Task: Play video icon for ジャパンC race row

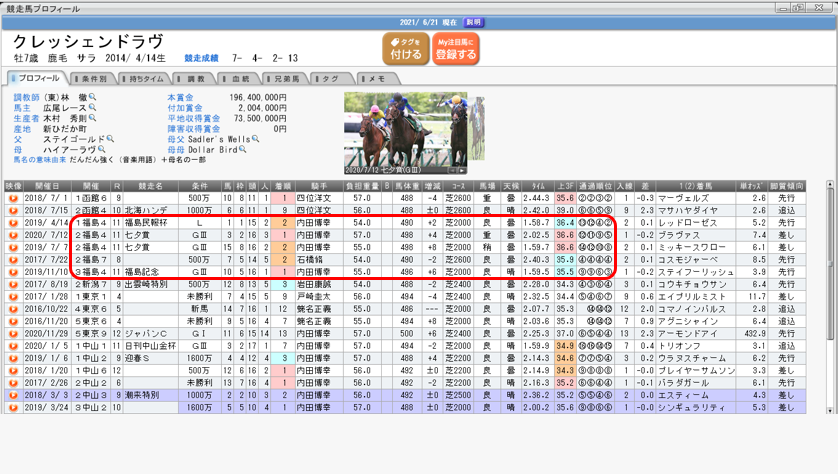Action: pos(14,333)
